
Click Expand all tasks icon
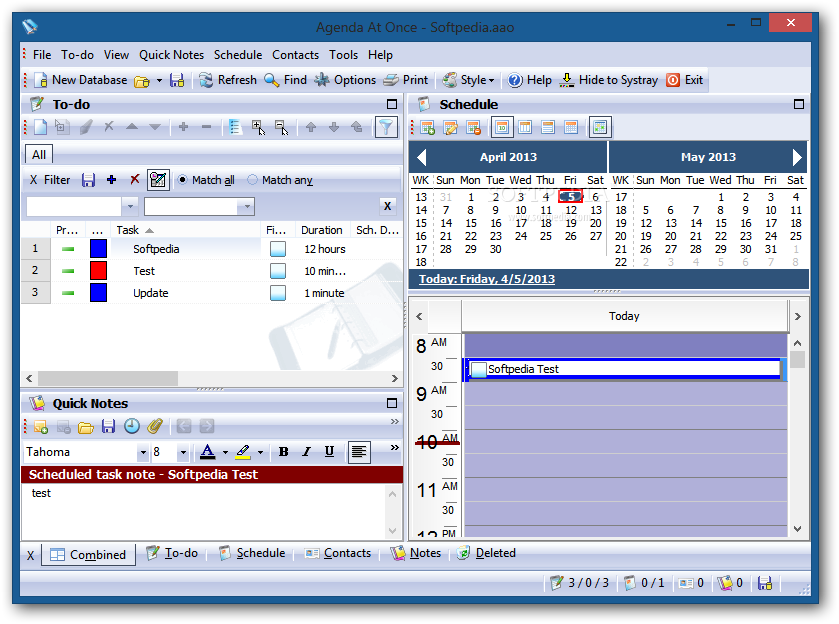pos(258,127)
